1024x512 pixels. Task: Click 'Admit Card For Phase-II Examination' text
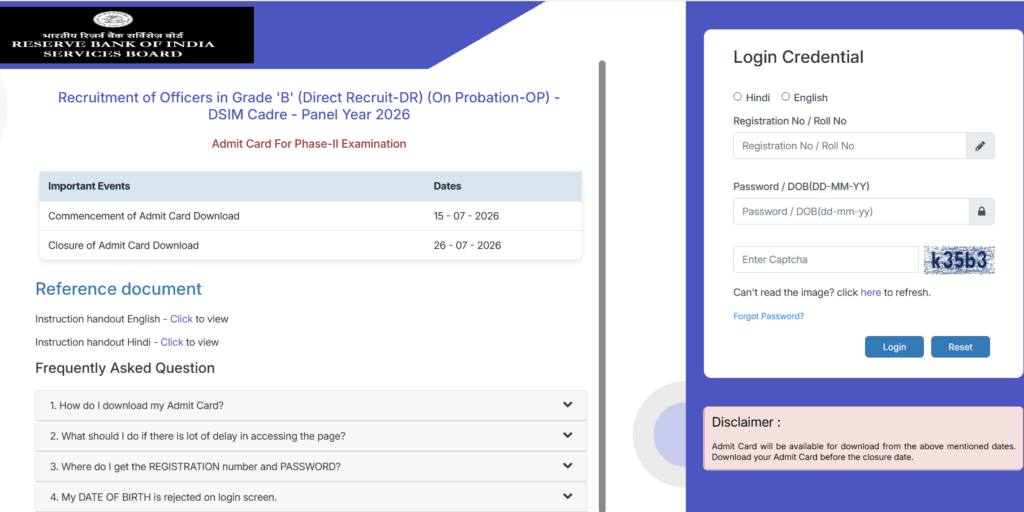309,144
